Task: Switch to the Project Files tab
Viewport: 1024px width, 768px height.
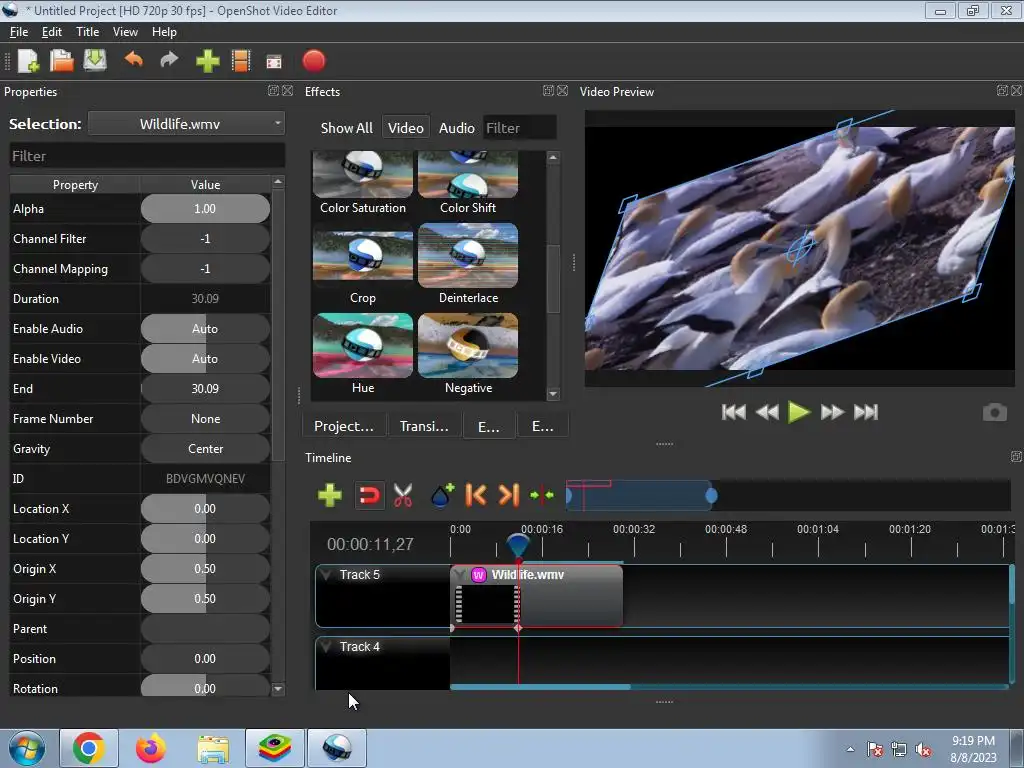Action: pos(344,426)
